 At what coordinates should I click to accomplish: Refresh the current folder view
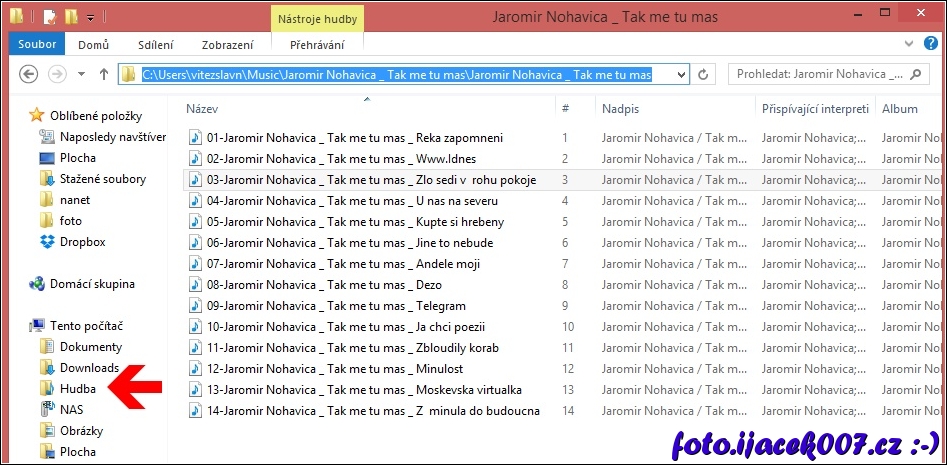[x=704, y=75]
